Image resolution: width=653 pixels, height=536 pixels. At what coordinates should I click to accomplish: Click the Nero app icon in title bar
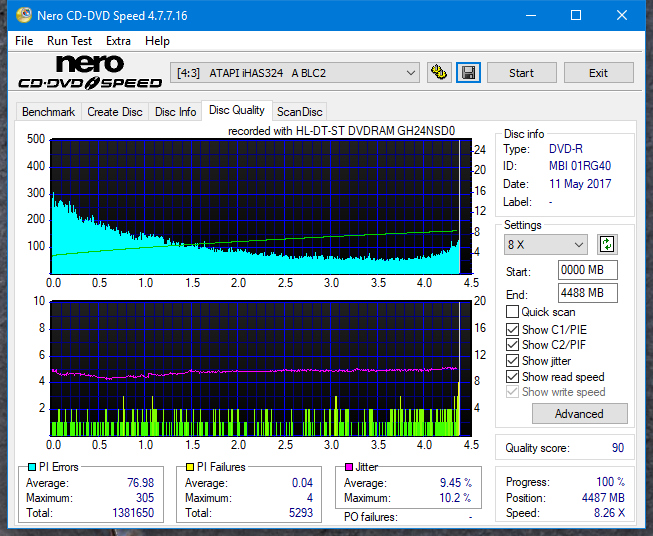click(x=24, y=15)
